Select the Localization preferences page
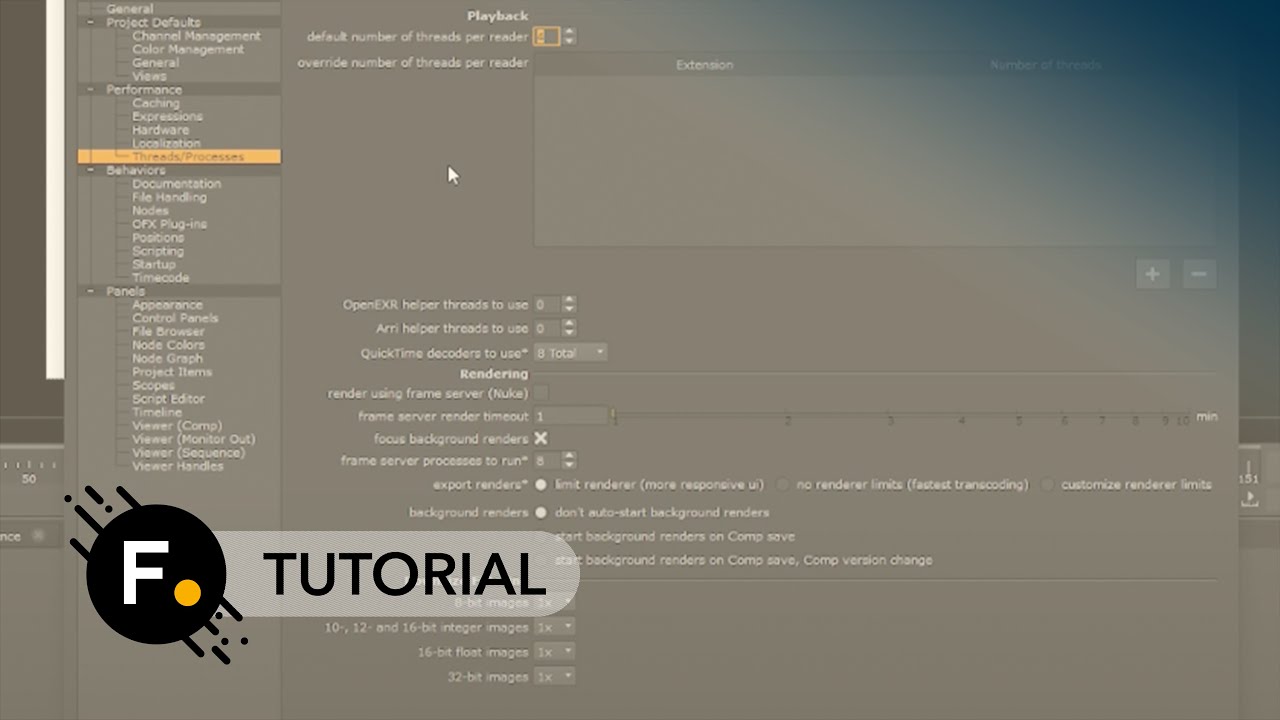1280x720 pixels. [166, 143]
